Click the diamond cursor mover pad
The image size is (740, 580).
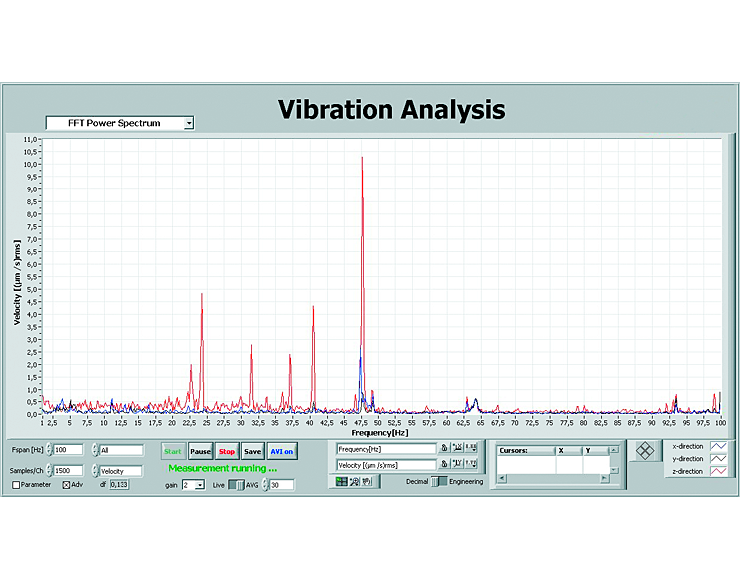click(645, 451)
